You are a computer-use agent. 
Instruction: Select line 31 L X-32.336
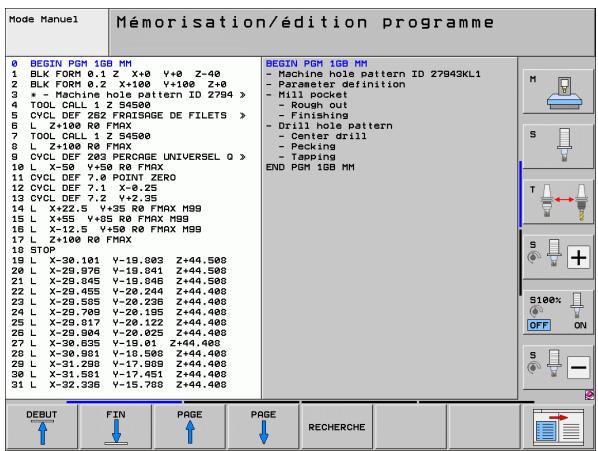coord(119,385)
